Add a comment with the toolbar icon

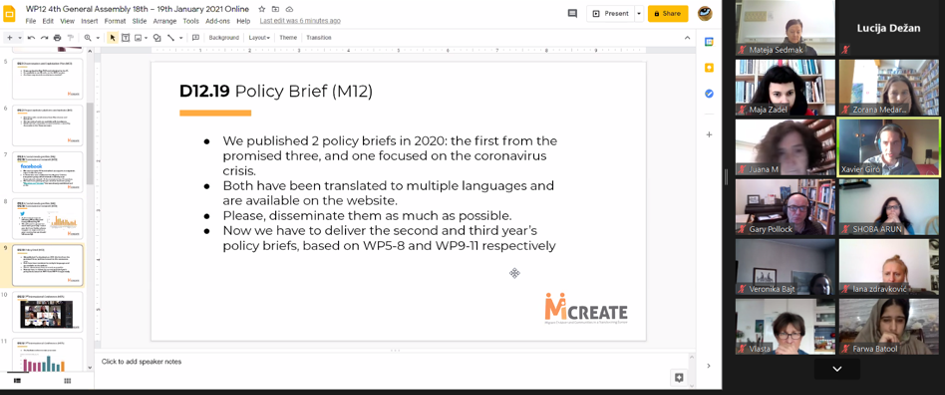(x=195, y=37)
